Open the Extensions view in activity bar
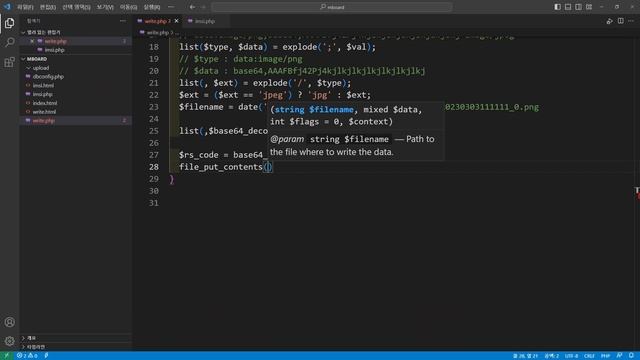 click(9, 62)
